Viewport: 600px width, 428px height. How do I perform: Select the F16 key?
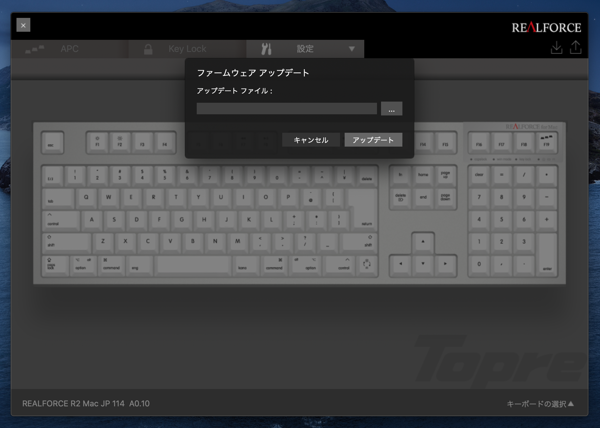479,142
